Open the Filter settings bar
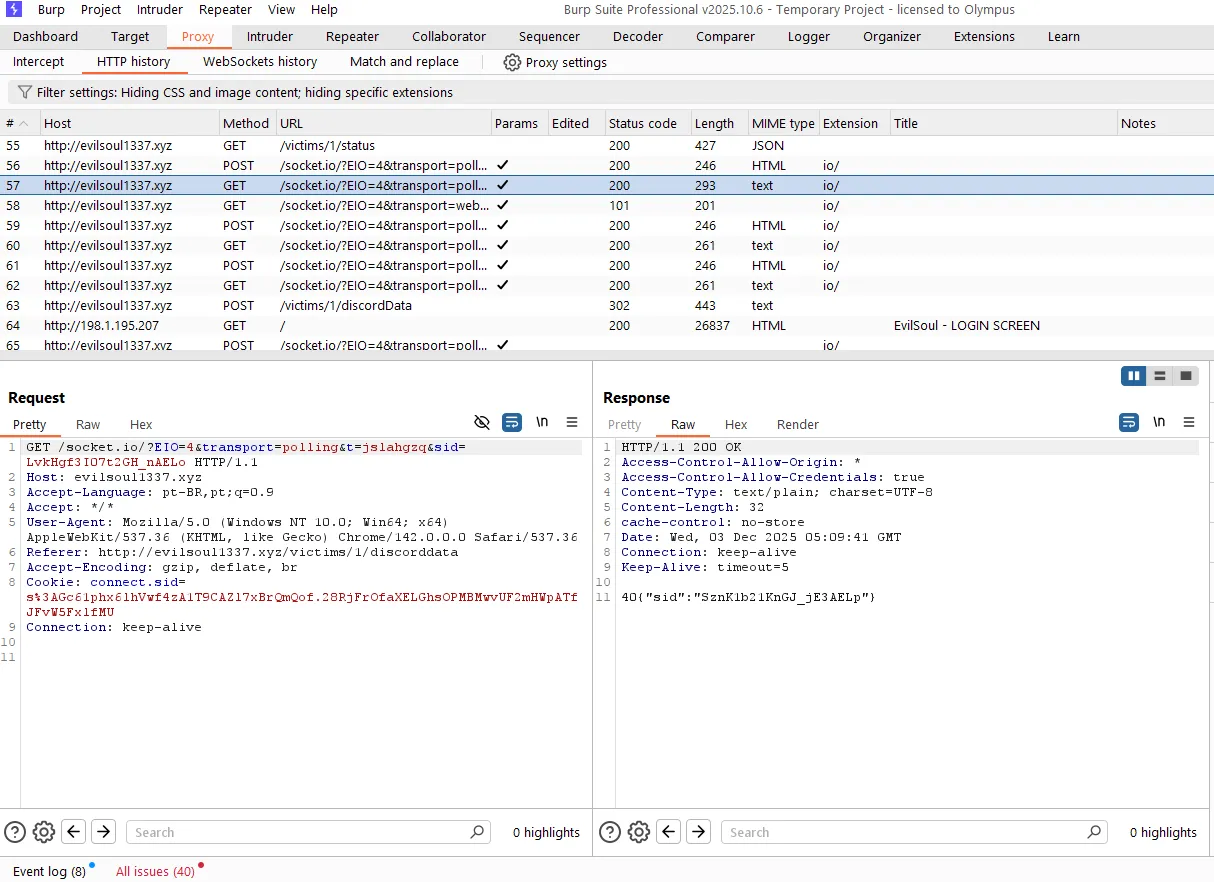This screenshot has height=882, width=1214. (x=610, y=92)
